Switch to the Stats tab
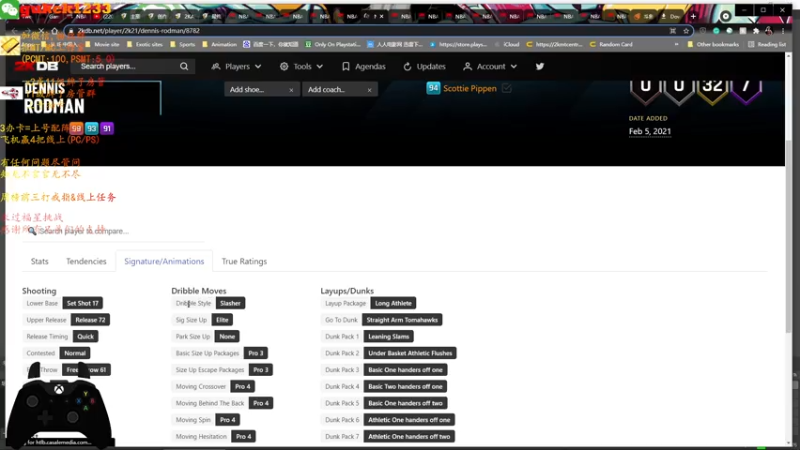The image size is (800, 450). 39,261
